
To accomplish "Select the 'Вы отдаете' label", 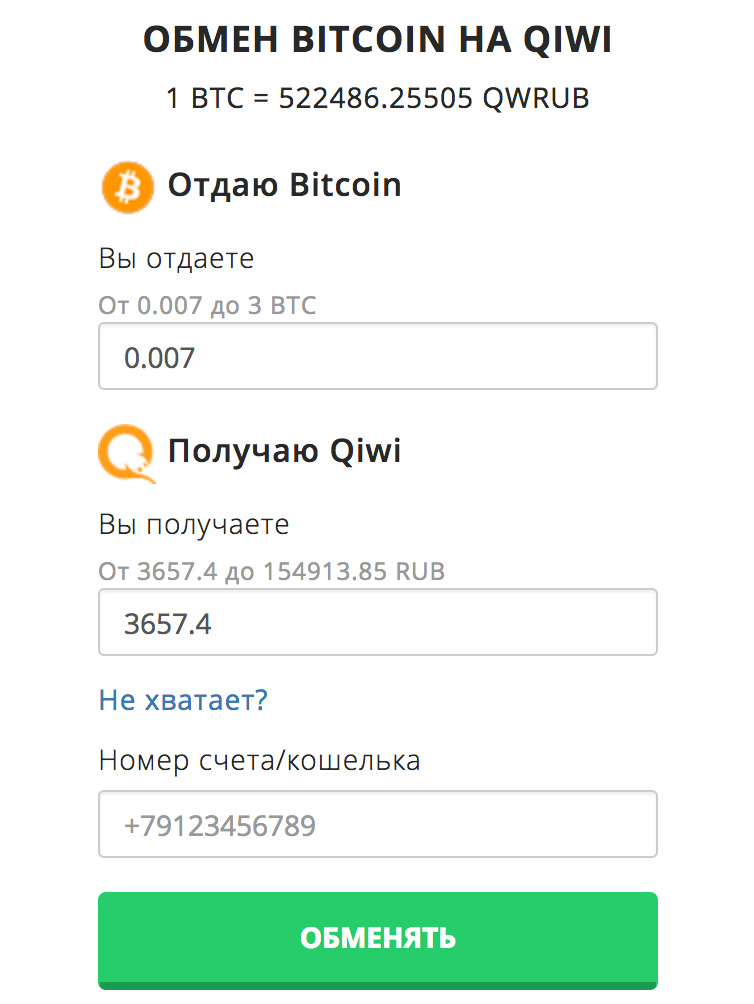I will coord(176,258).
